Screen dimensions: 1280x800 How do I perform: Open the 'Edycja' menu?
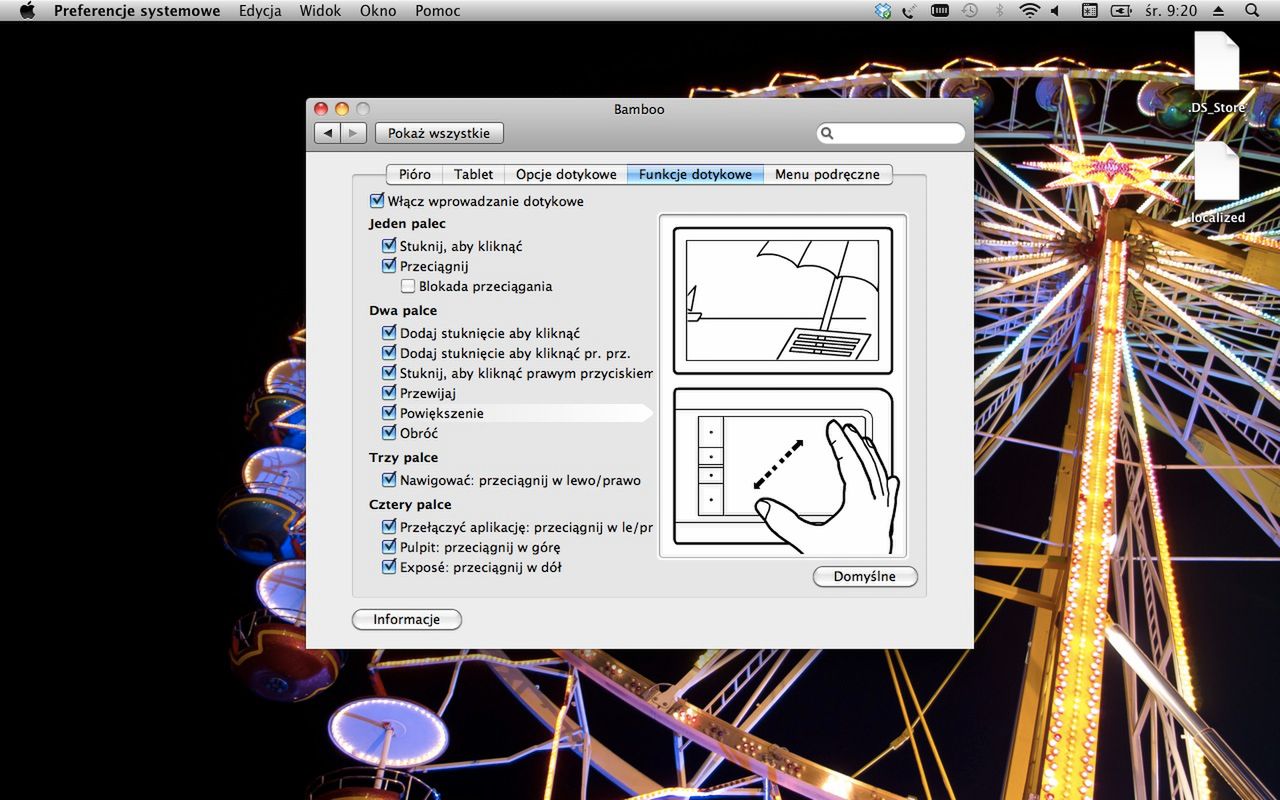click(260, 11)
